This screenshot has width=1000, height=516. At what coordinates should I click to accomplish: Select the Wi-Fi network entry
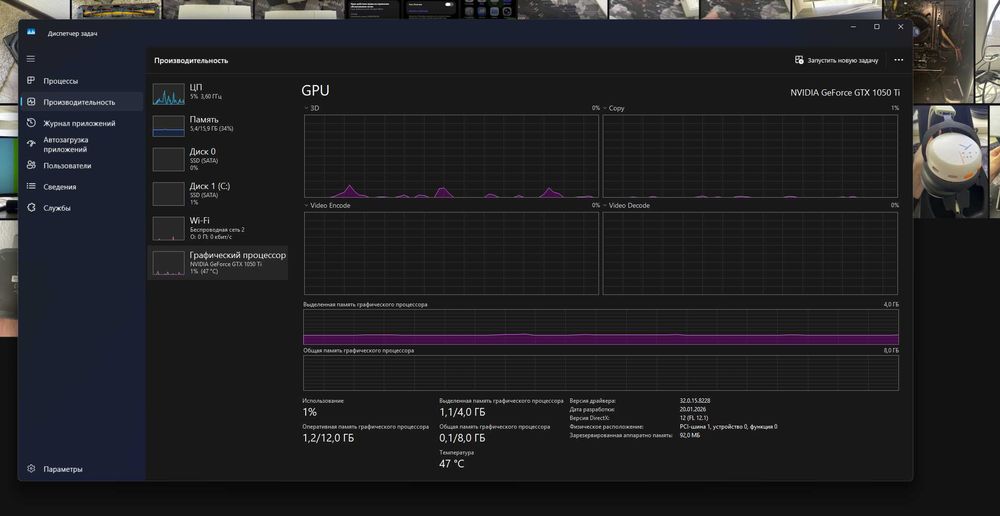(217, 228)
